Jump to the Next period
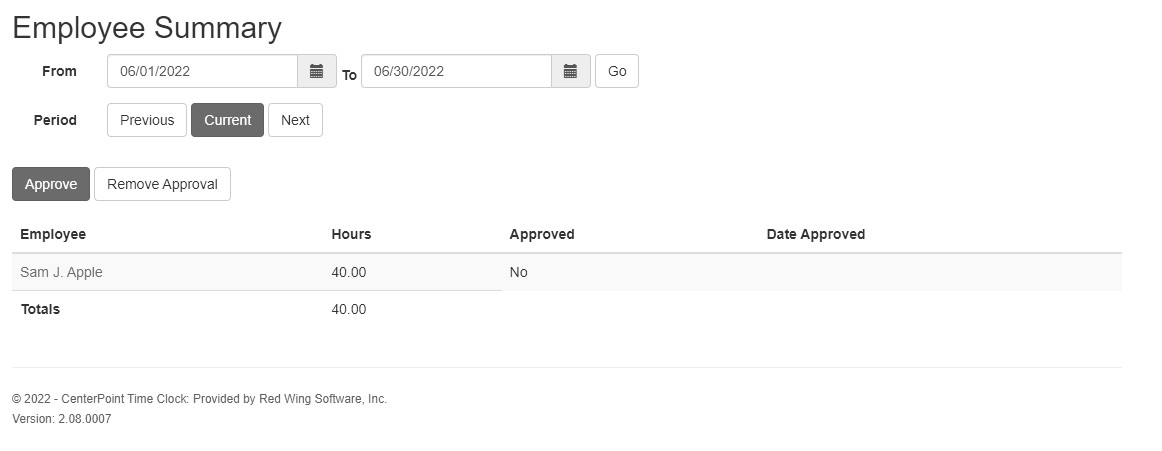Image resolution: width=1162 pixels, height=451 pixels. [295, 120]
